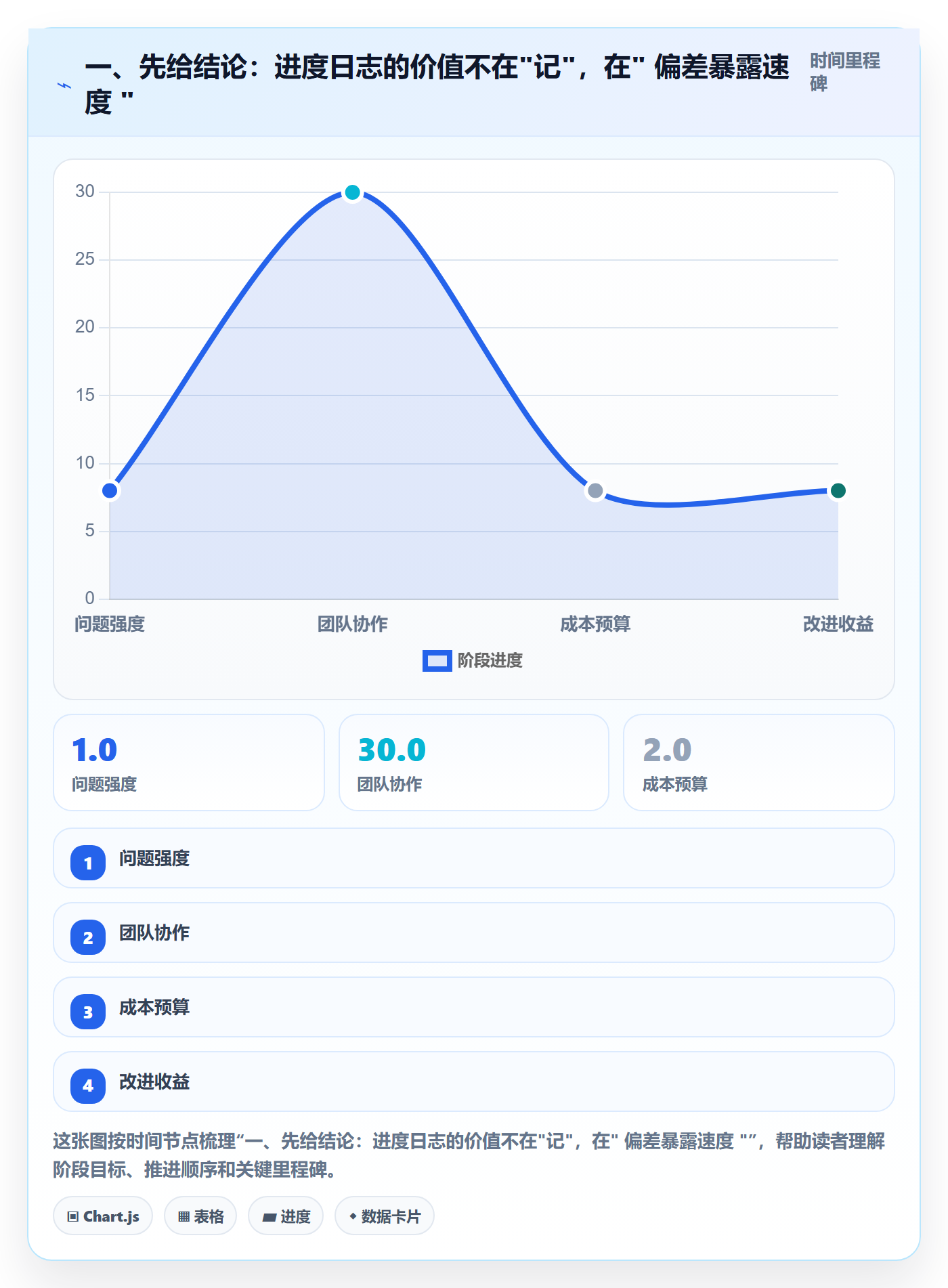Viewport: 948px width, 1288px height.
Task: Click the 改进收益 x-axis label
Action: click(x=838, y=624)
